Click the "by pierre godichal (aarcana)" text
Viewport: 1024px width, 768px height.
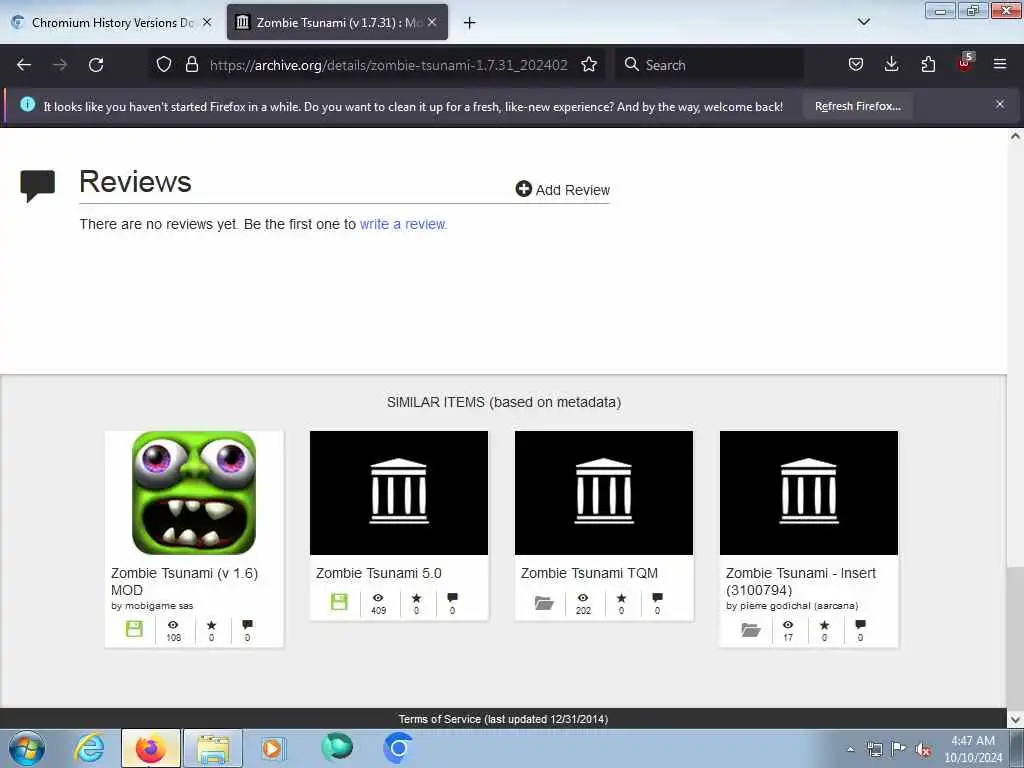click(x=792, y=605)
